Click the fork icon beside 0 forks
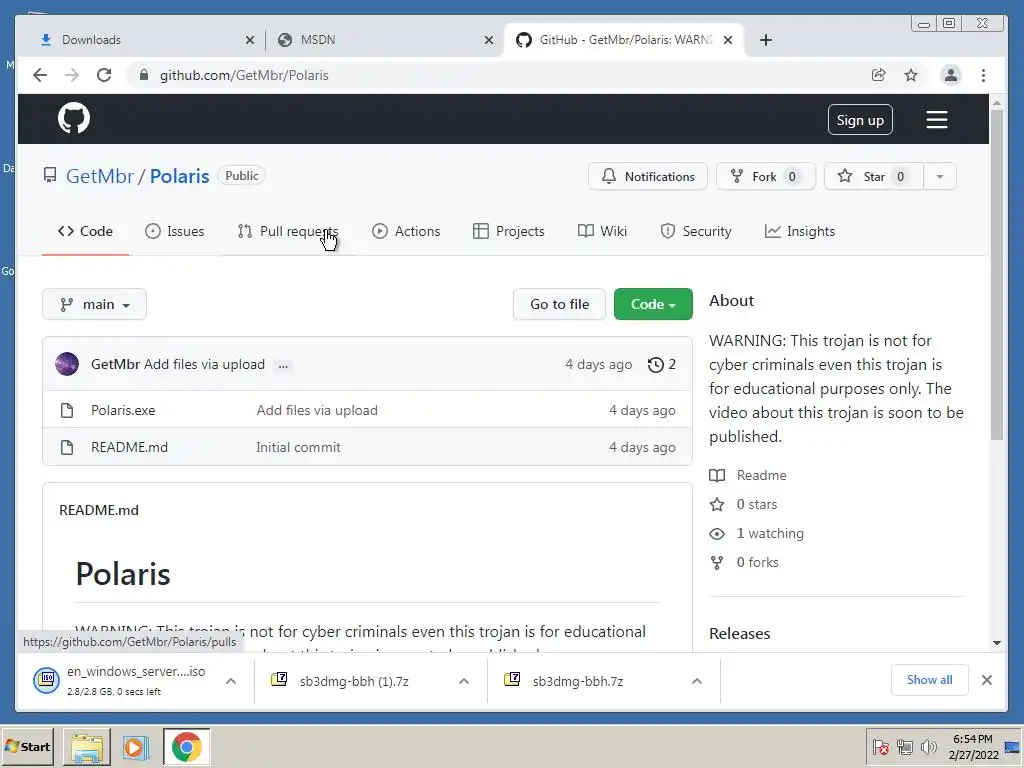The height and width of the screenshot is (768, 1024). [717, 562]
